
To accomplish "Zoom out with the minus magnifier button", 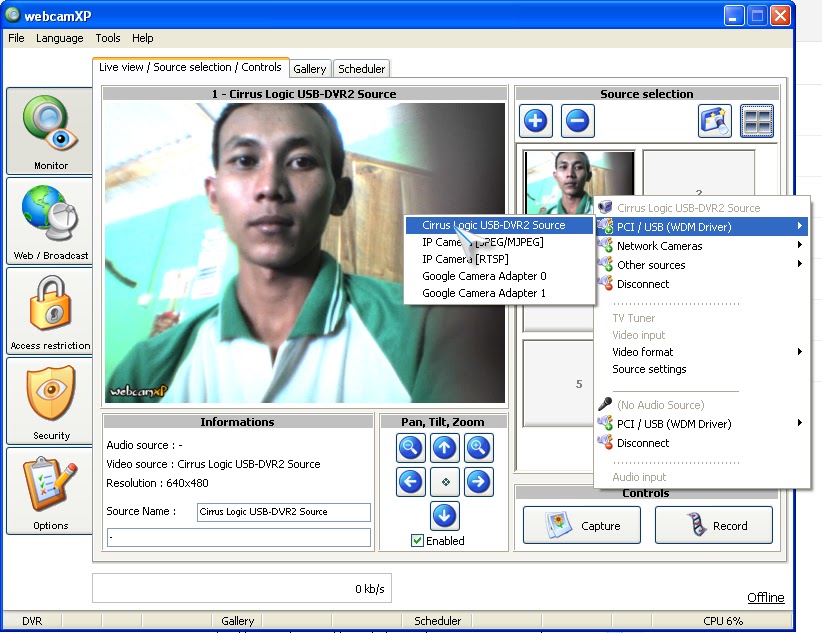I will click(x=410, y=448).
